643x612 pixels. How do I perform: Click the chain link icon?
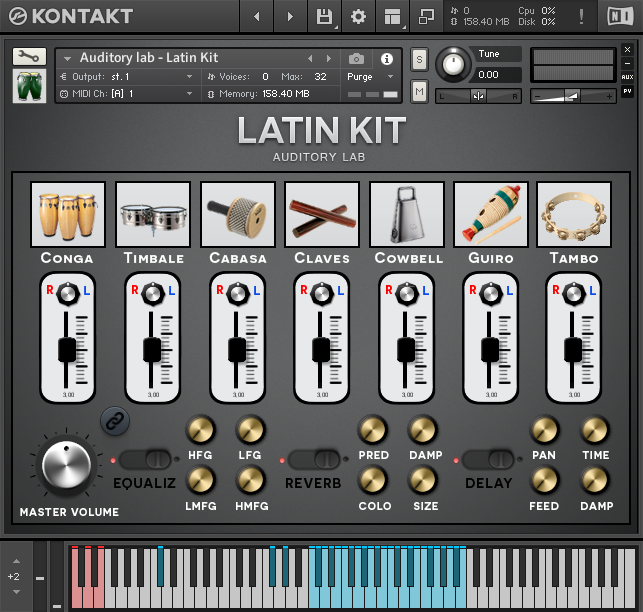(x=115, y=421)
